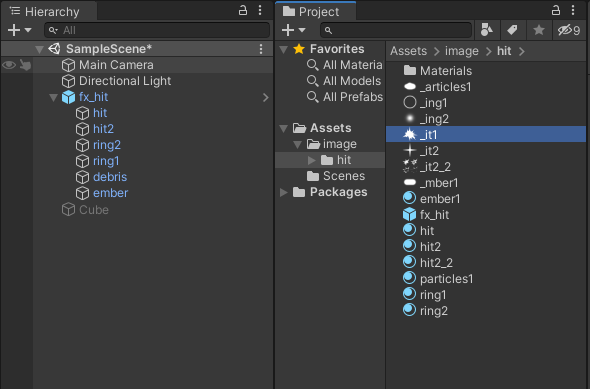
Task: Open the Project panel options menu
Action: click(573, 11)
